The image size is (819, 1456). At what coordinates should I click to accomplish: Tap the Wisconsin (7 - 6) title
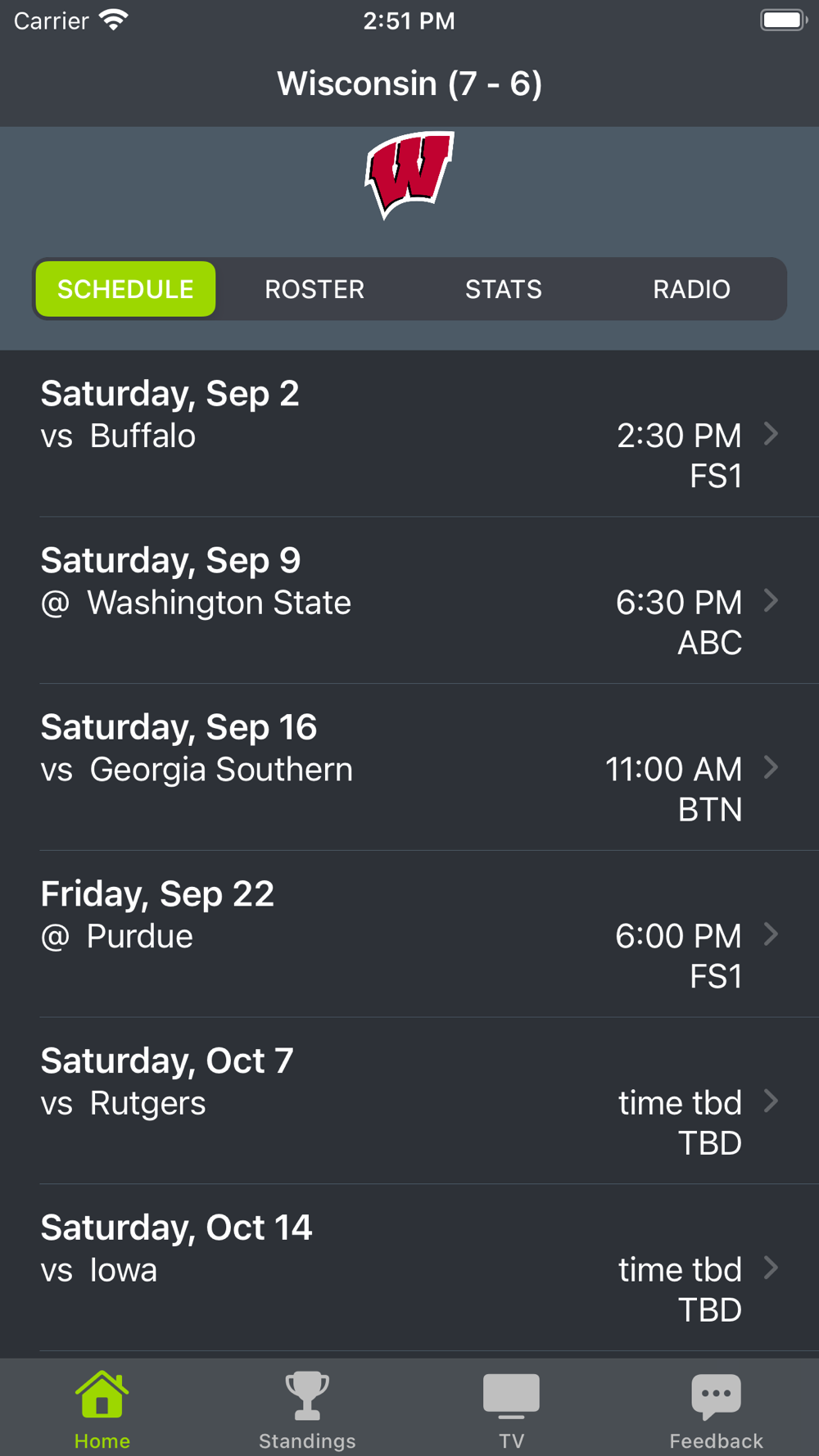tap(409, 84)
